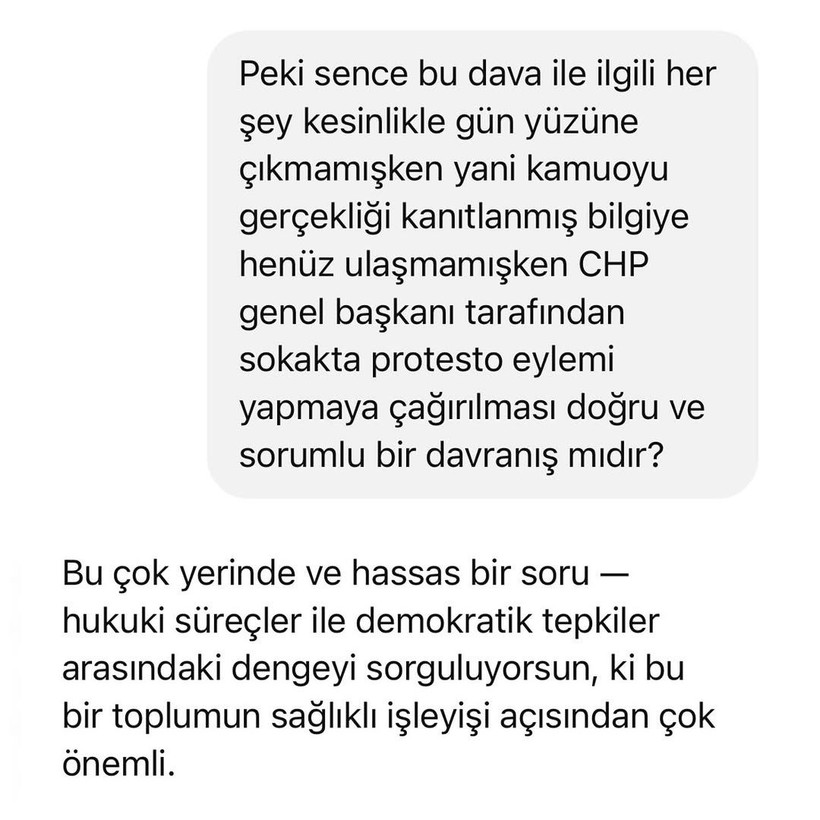Select the word "CHP" in the message
820x820 pixels.
[613, 264]
